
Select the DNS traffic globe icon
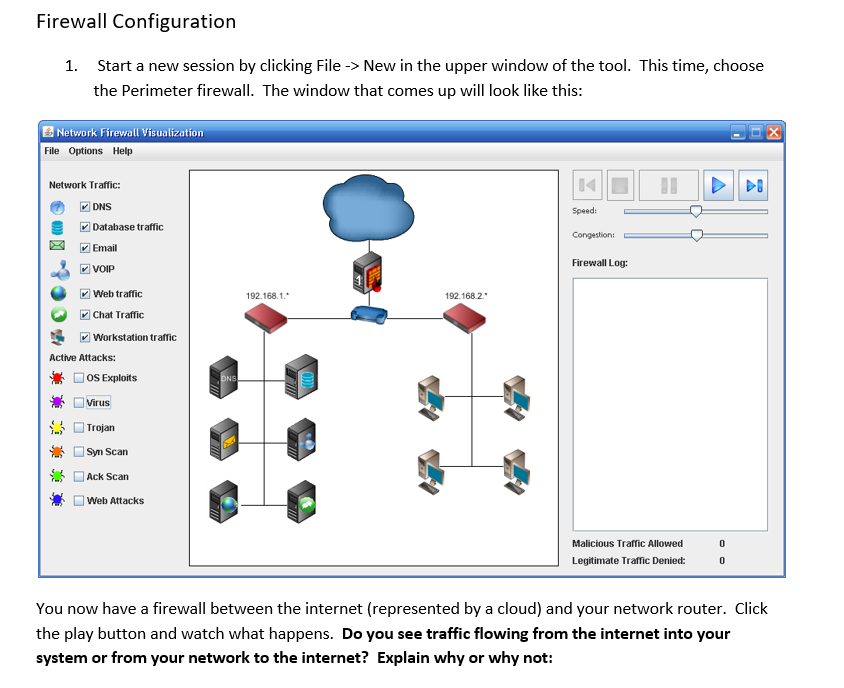pos(58,206)
